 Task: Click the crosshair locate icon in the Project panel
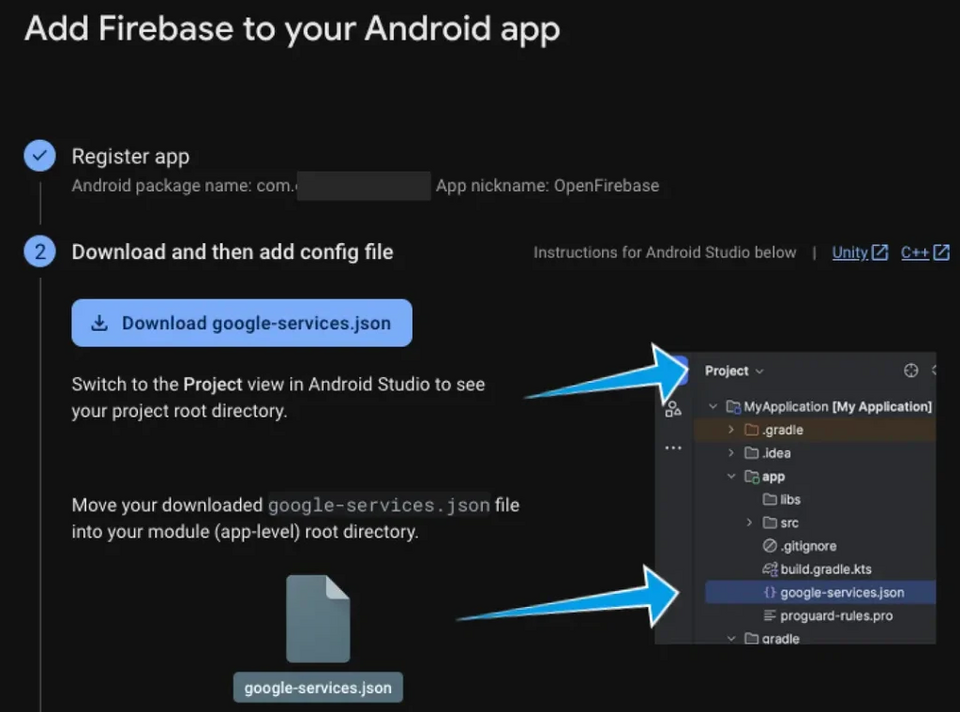[911, 370]
